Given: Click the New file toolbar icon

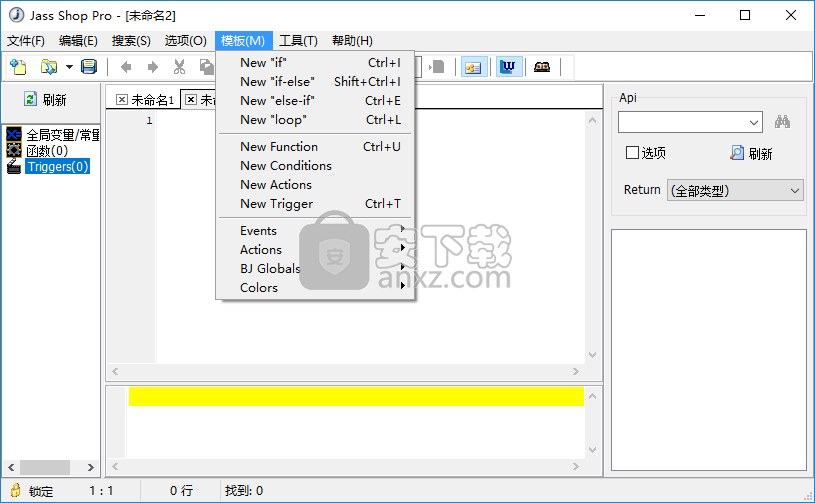Looking at the screenshot, I should (19, 67).
